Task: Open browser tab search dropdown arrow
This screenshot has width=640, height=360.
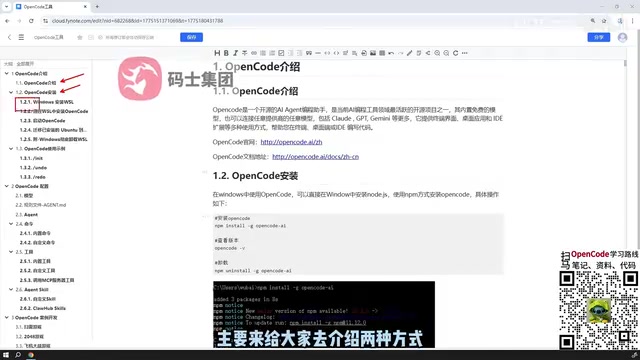Action: pos(6,7)
